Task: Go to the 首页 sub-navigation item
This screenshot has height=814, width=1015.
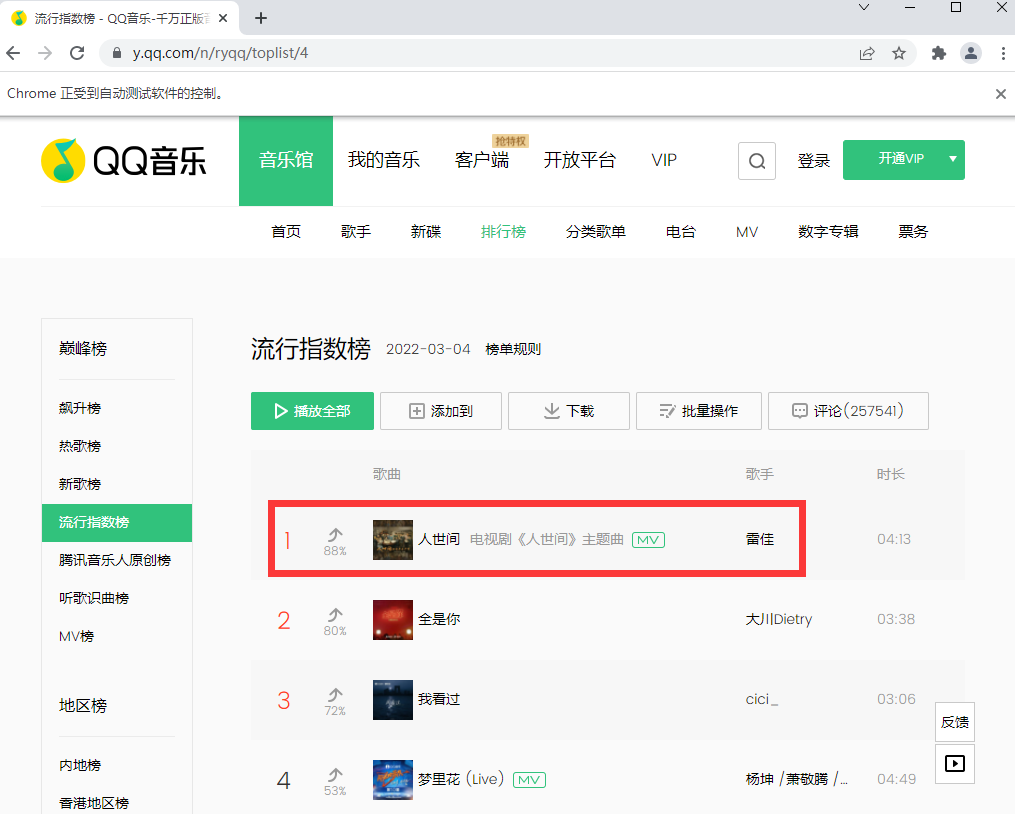Action: click(286, 232)
